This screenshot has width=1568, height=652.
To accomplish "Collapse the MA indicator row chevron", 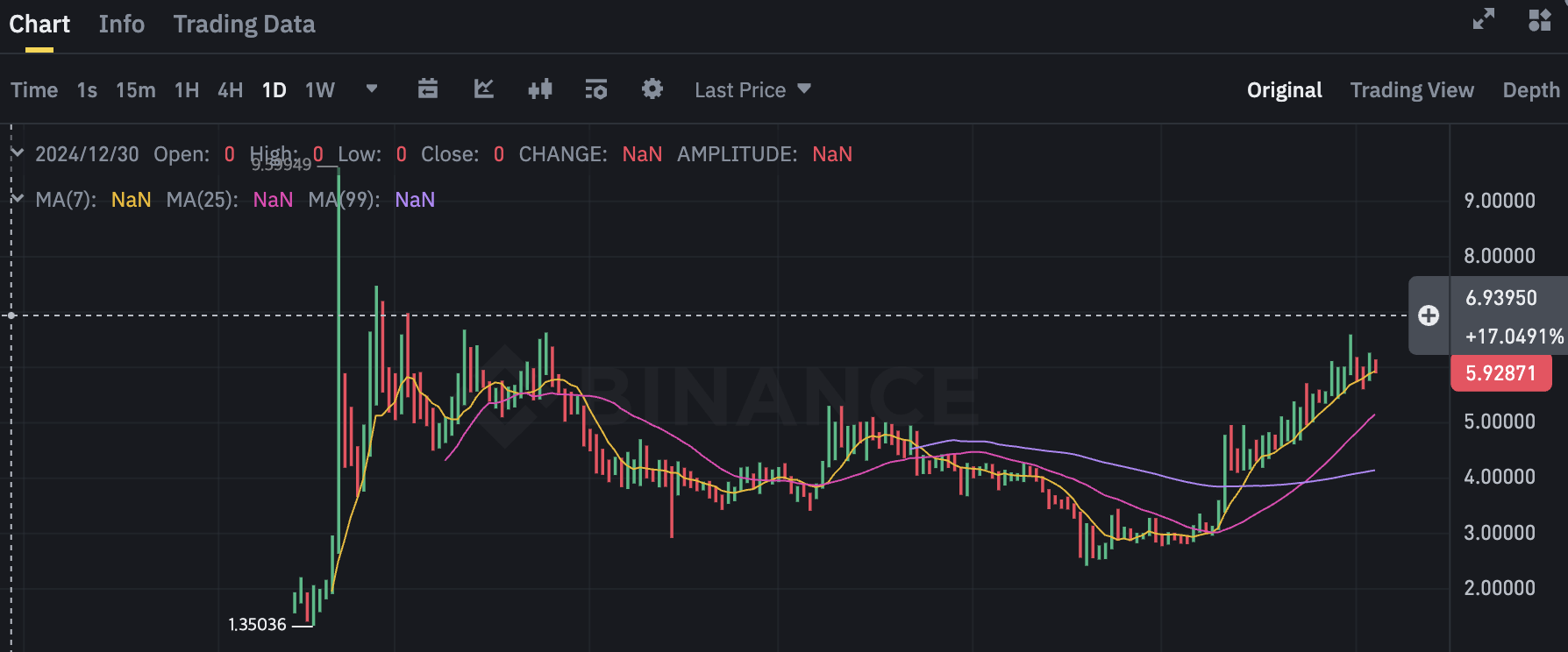I will 17,199.
